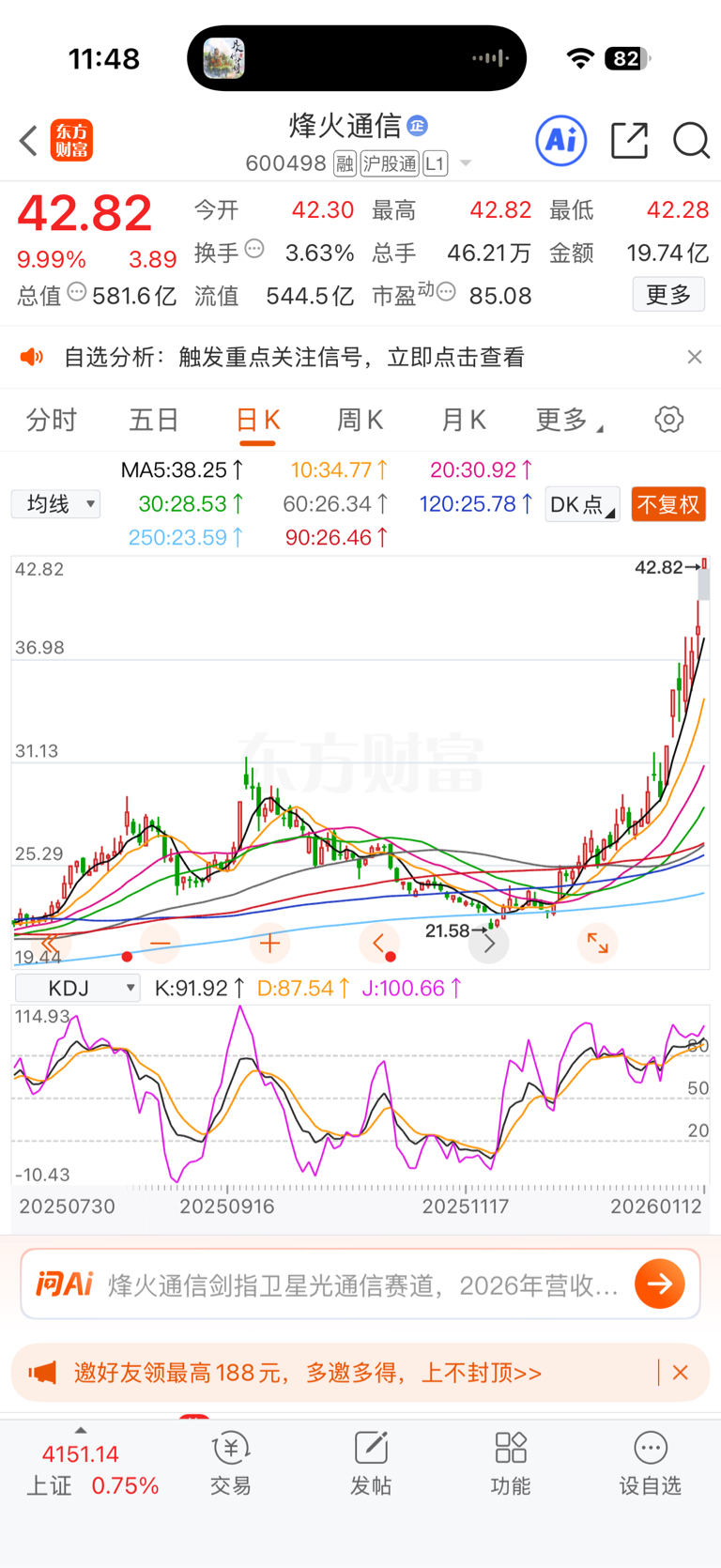Open the DK点 dropdown
Viewport: 721px width, 1568px height.
[583, 504]
